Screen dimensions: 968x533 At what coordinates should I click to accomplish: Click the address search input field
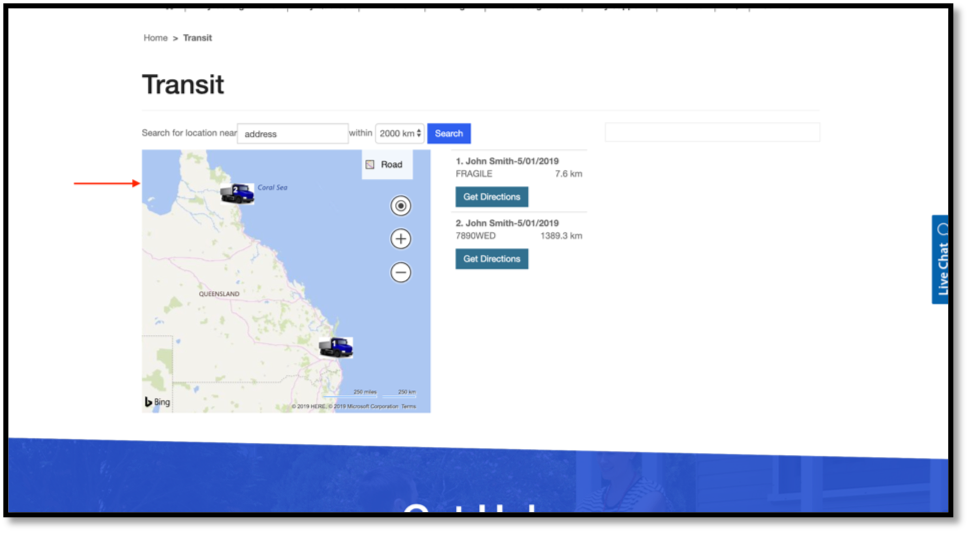[x=292, y=134]
